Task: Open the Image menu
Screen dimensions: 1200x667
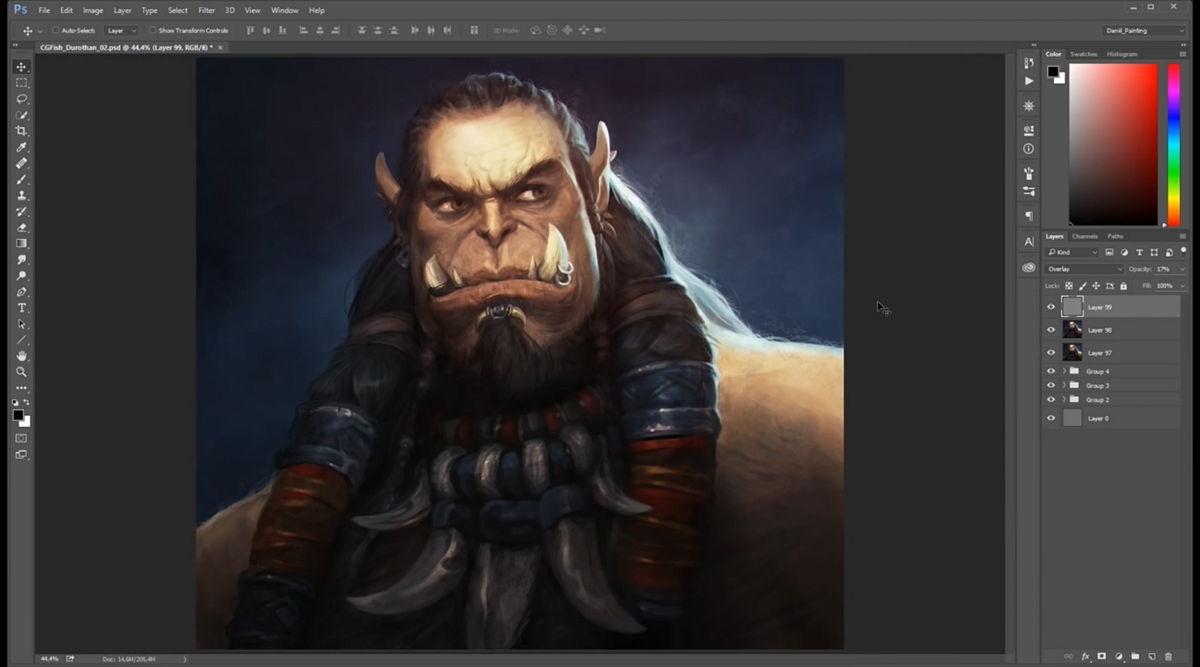Action: tap(93, 10)
